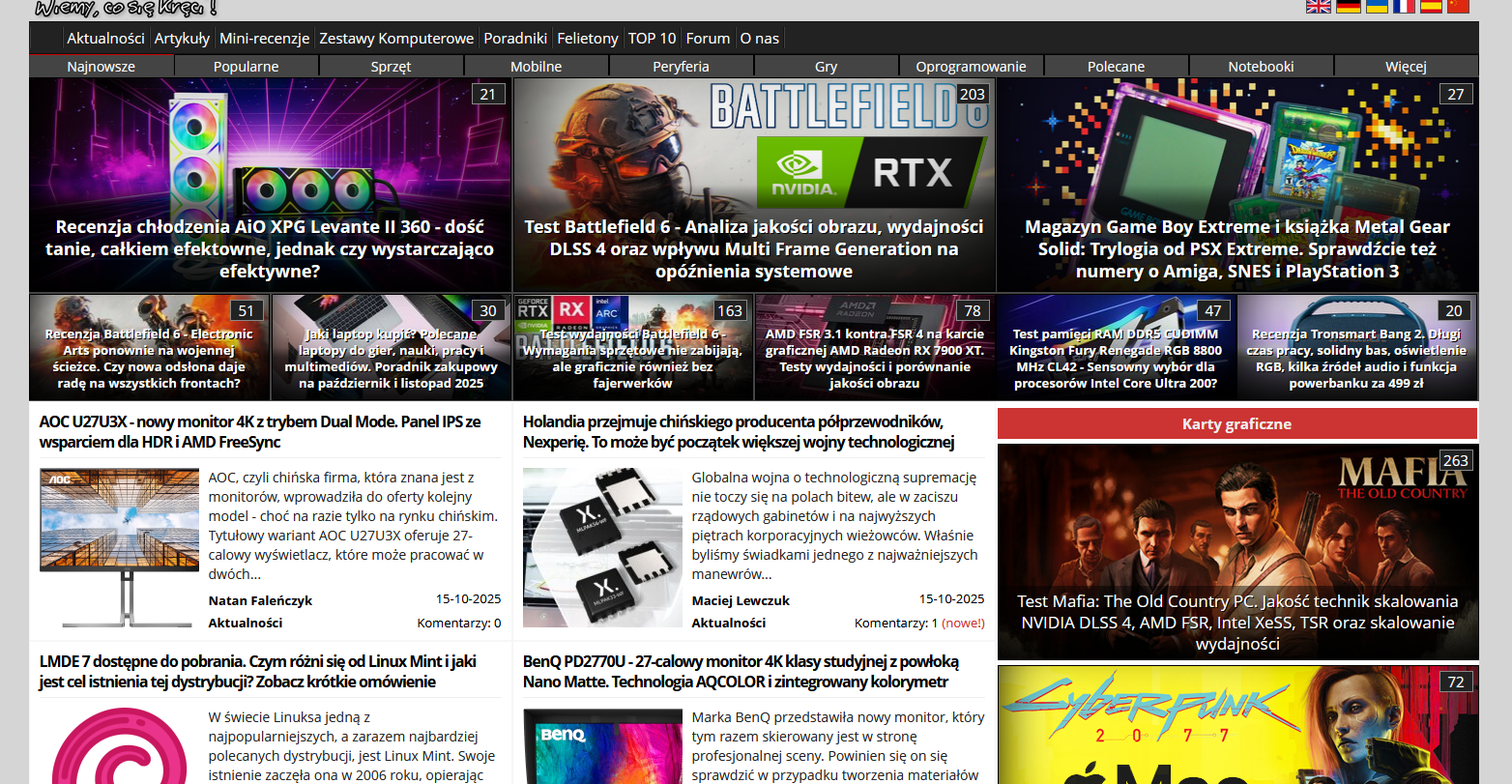Click the Cyberpunk 2077 article banner

1237,725
